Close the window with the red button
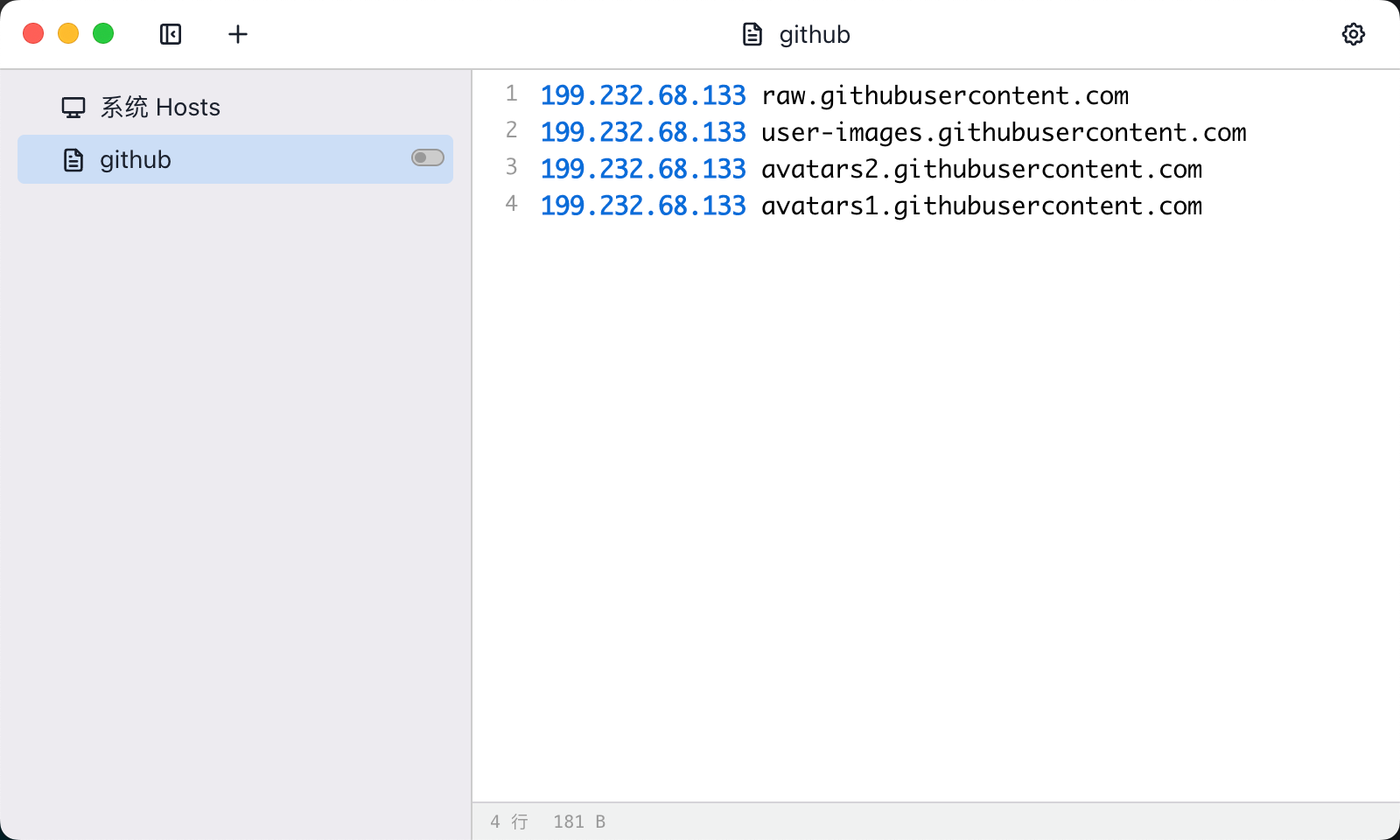 point(33,33)
